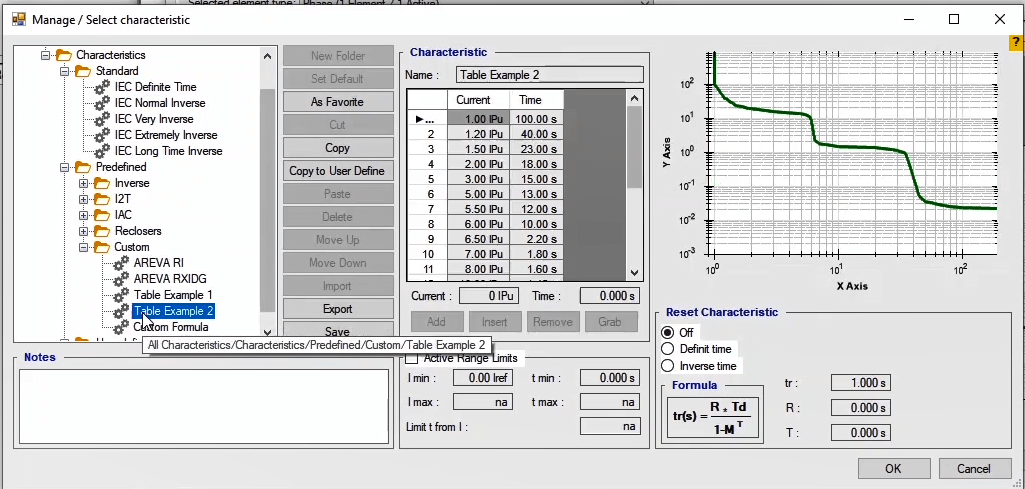Select Inverse time reset characteristic
The image size is (1025, 489).
[x=668, y=366]
